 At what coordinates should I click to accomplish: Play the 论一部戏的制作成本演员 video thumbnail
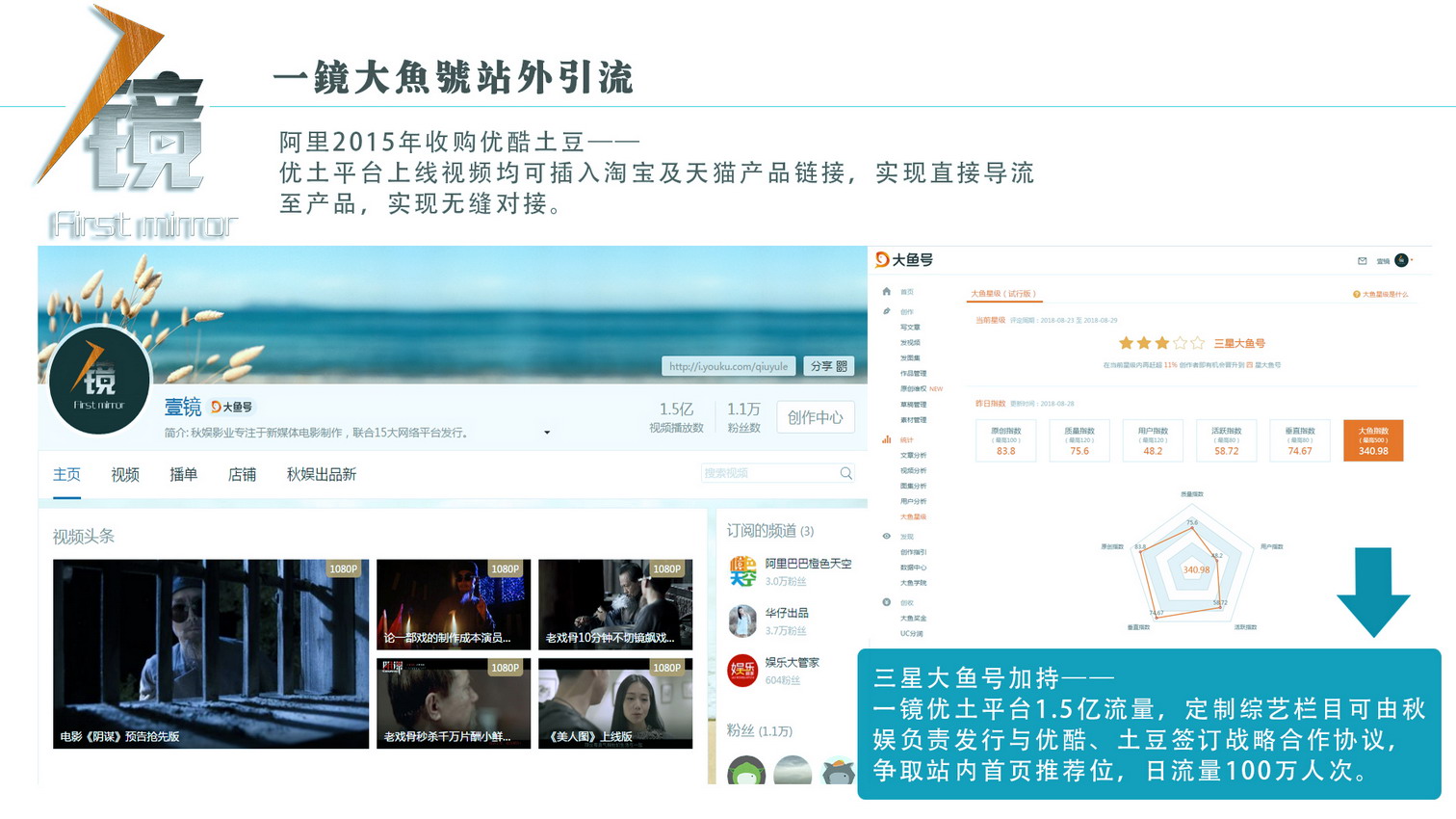[x=454, y=604]
